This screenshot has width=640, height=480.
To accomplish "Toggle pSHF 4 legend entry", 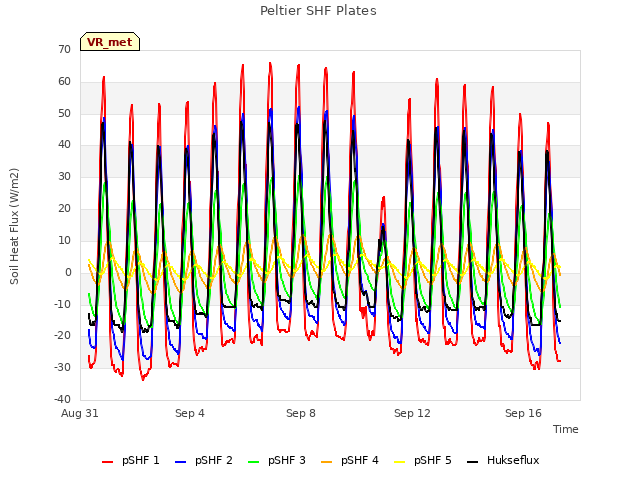I will 350,460.
